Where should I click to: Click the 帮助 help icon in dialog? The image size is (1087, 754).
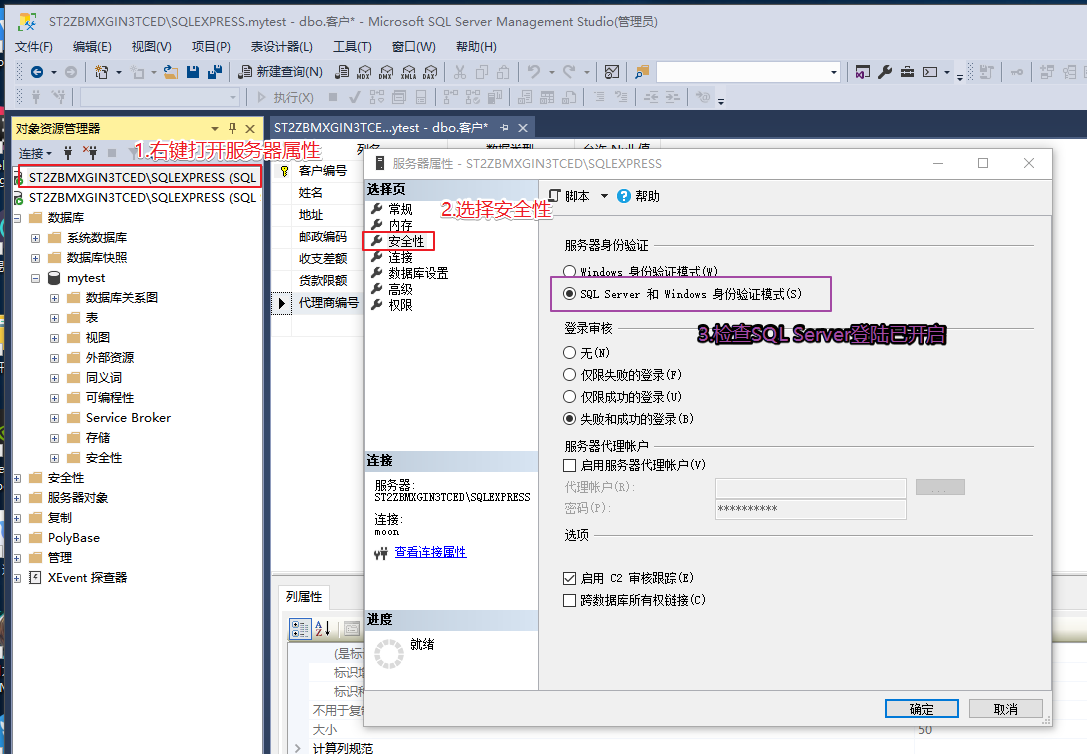624,196
